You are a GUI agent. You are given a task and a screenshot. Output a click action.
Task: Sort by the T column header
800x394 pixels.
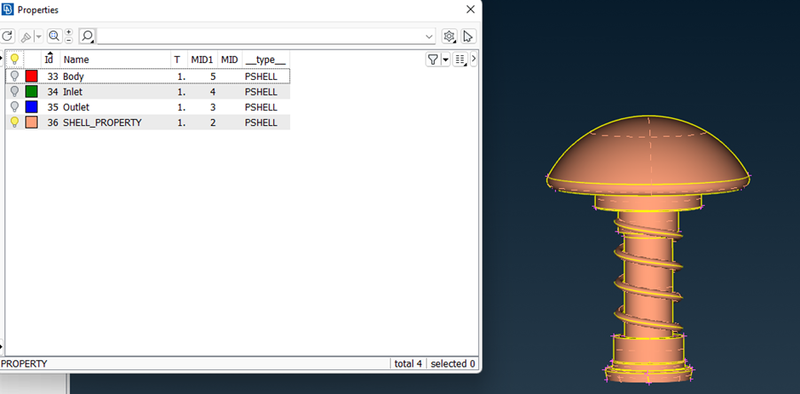(177, 60)
